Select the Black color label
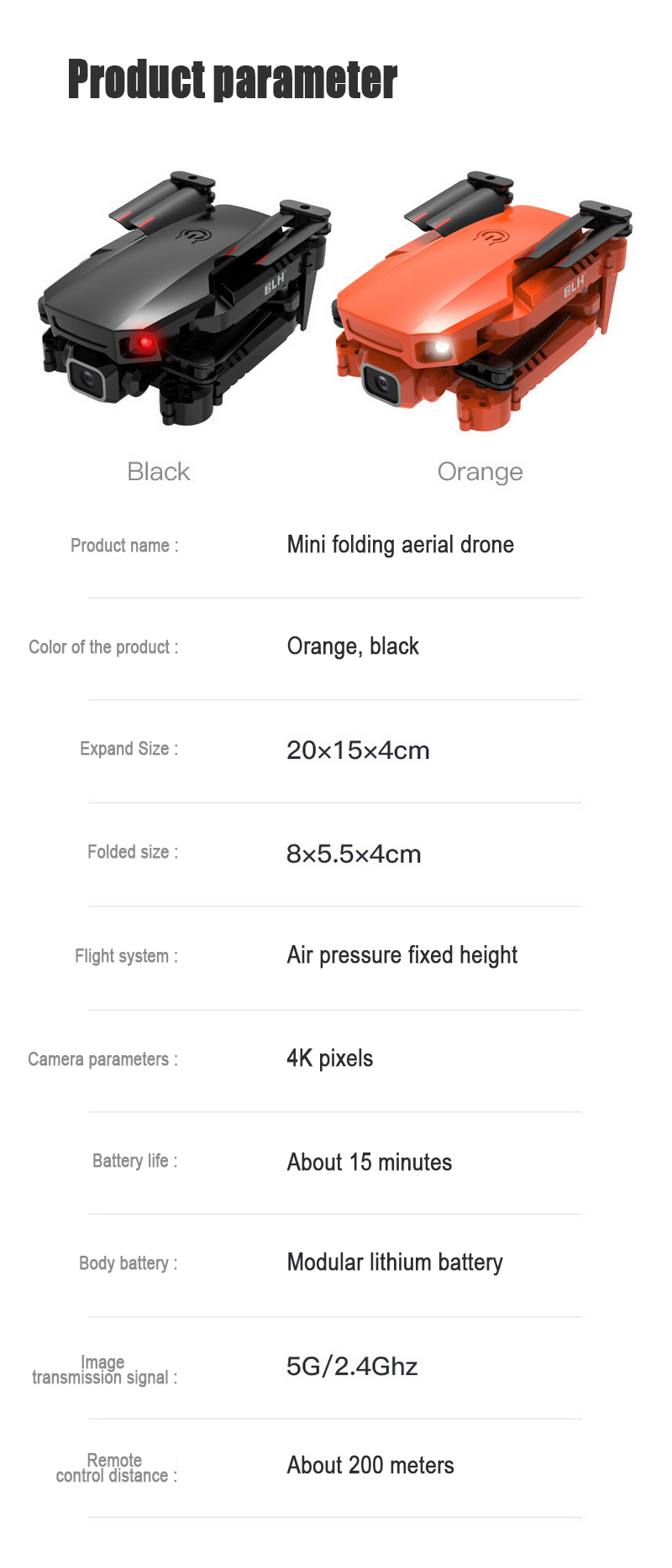 pyautogui.click(x=159, y=472)
